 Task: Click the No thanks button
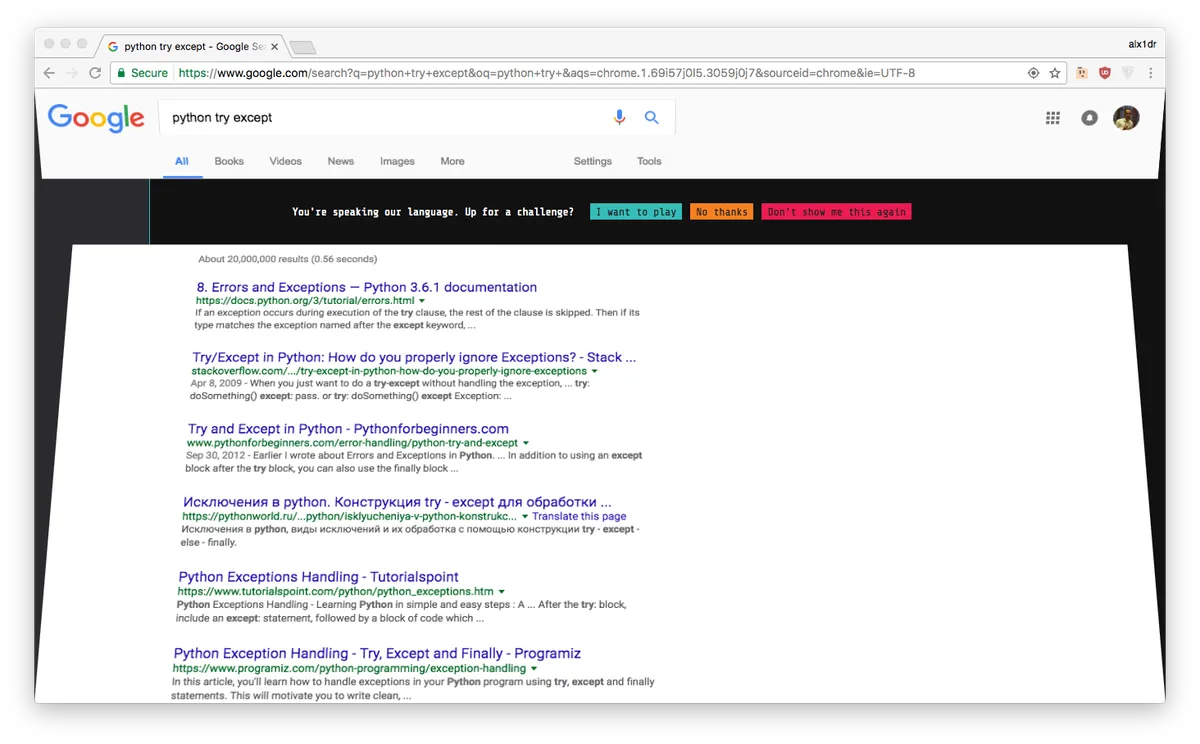click(x=722, y=212)
